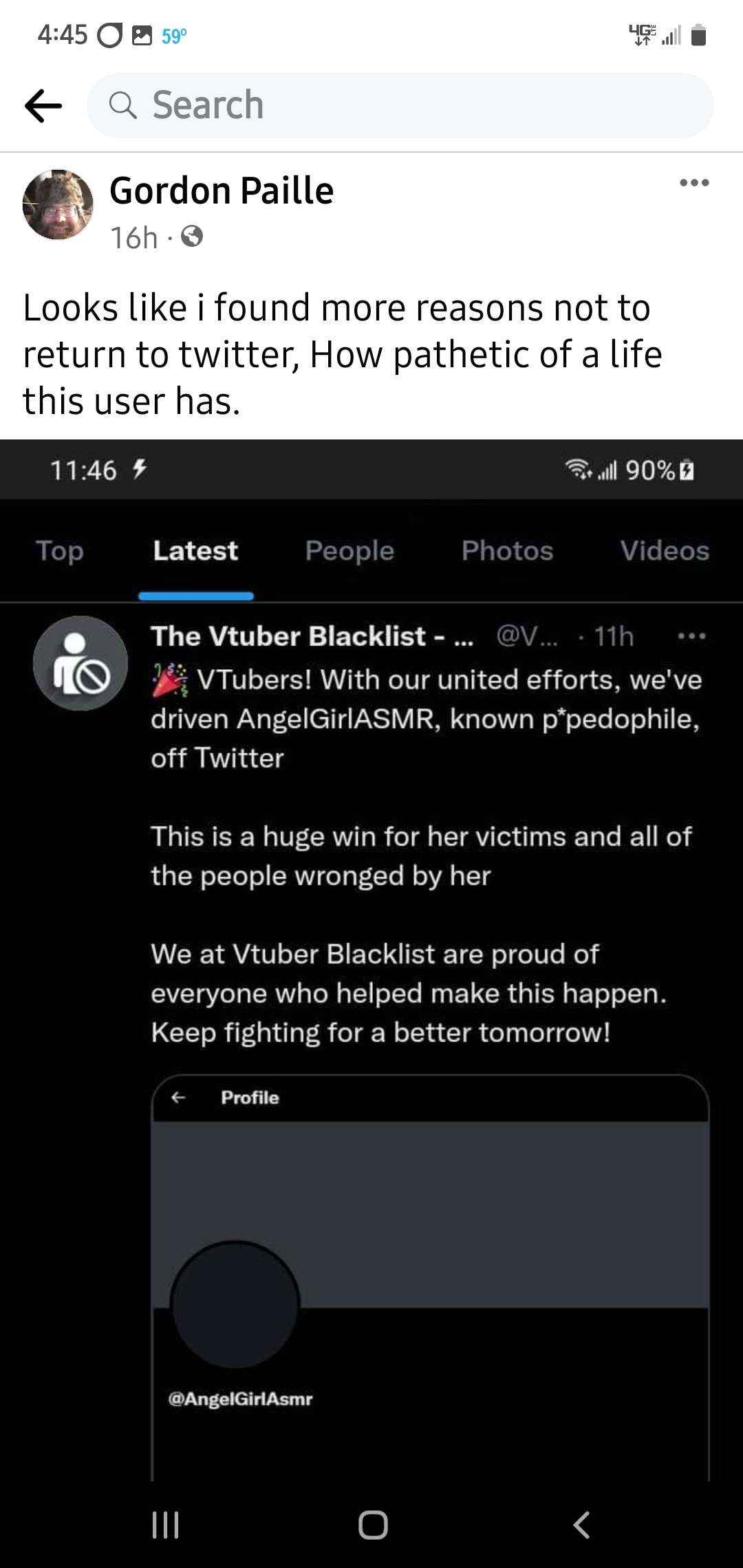Open the tweet's three-dot more menu
743x1568 pixels.
click(692, 637)
